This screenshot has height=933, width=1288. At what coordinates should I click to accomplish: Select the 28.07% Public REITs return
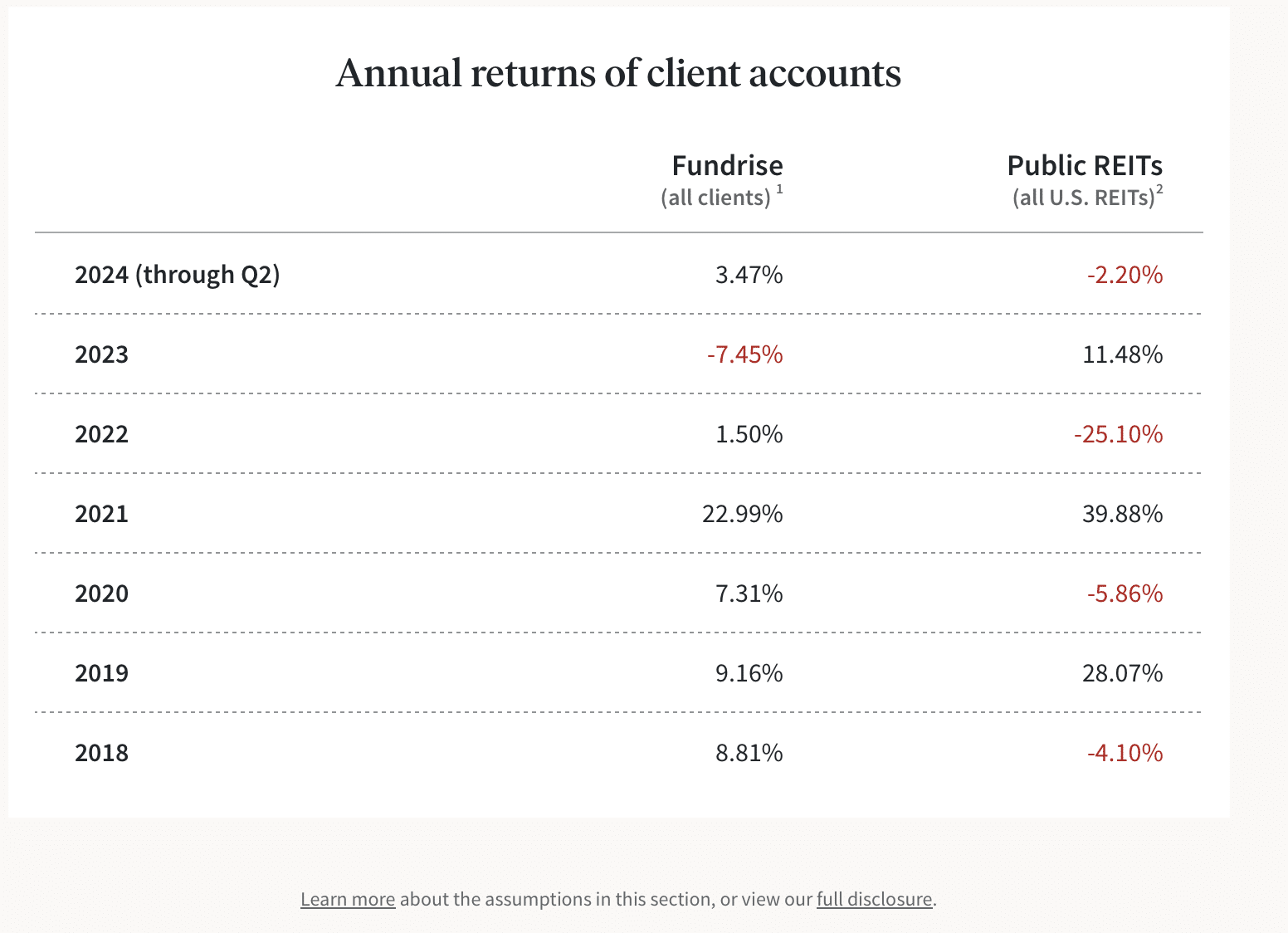click(1122, 672)
